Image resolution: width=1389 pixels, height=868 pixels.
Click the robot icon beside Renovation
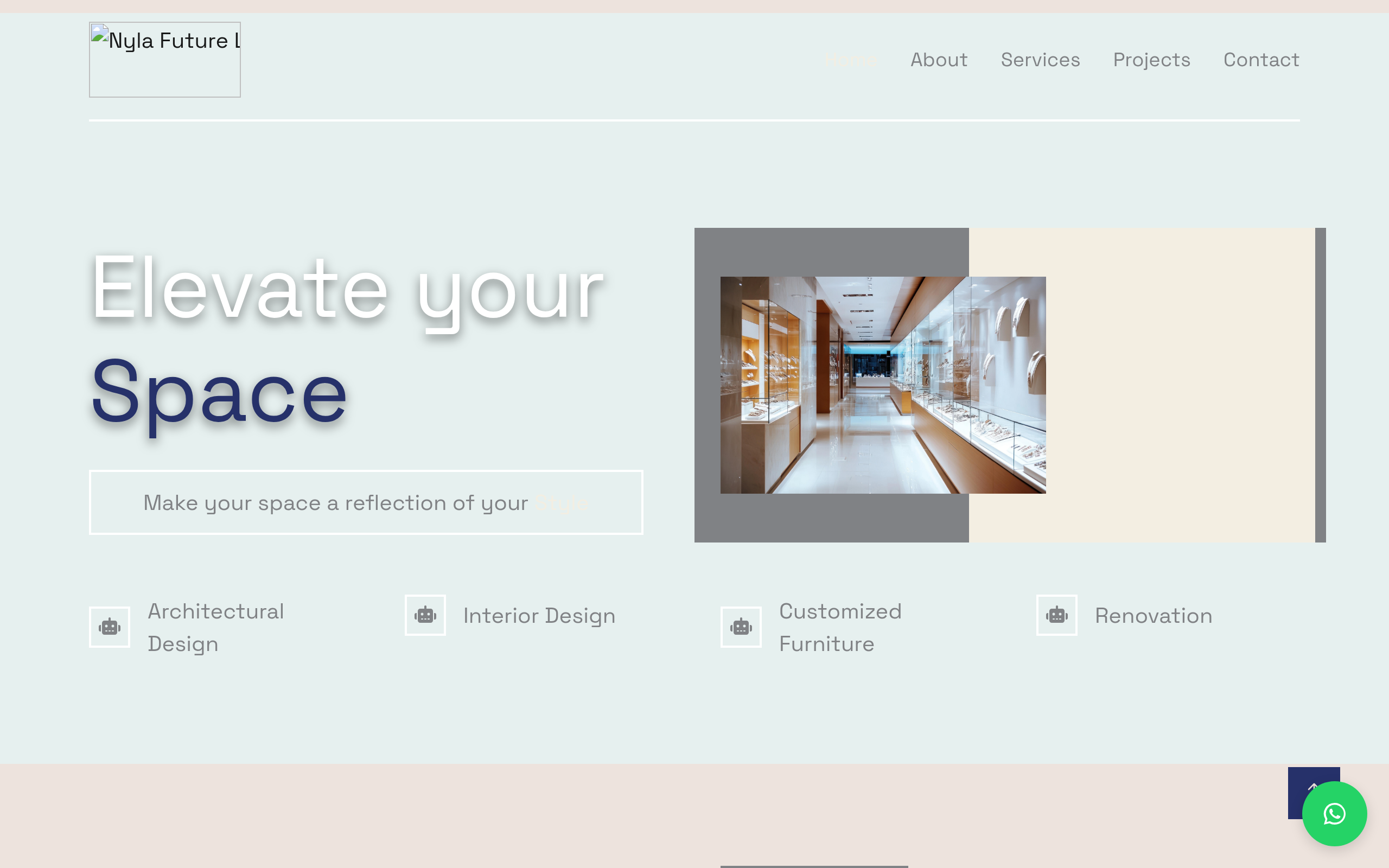click(x=1057, y=615)
